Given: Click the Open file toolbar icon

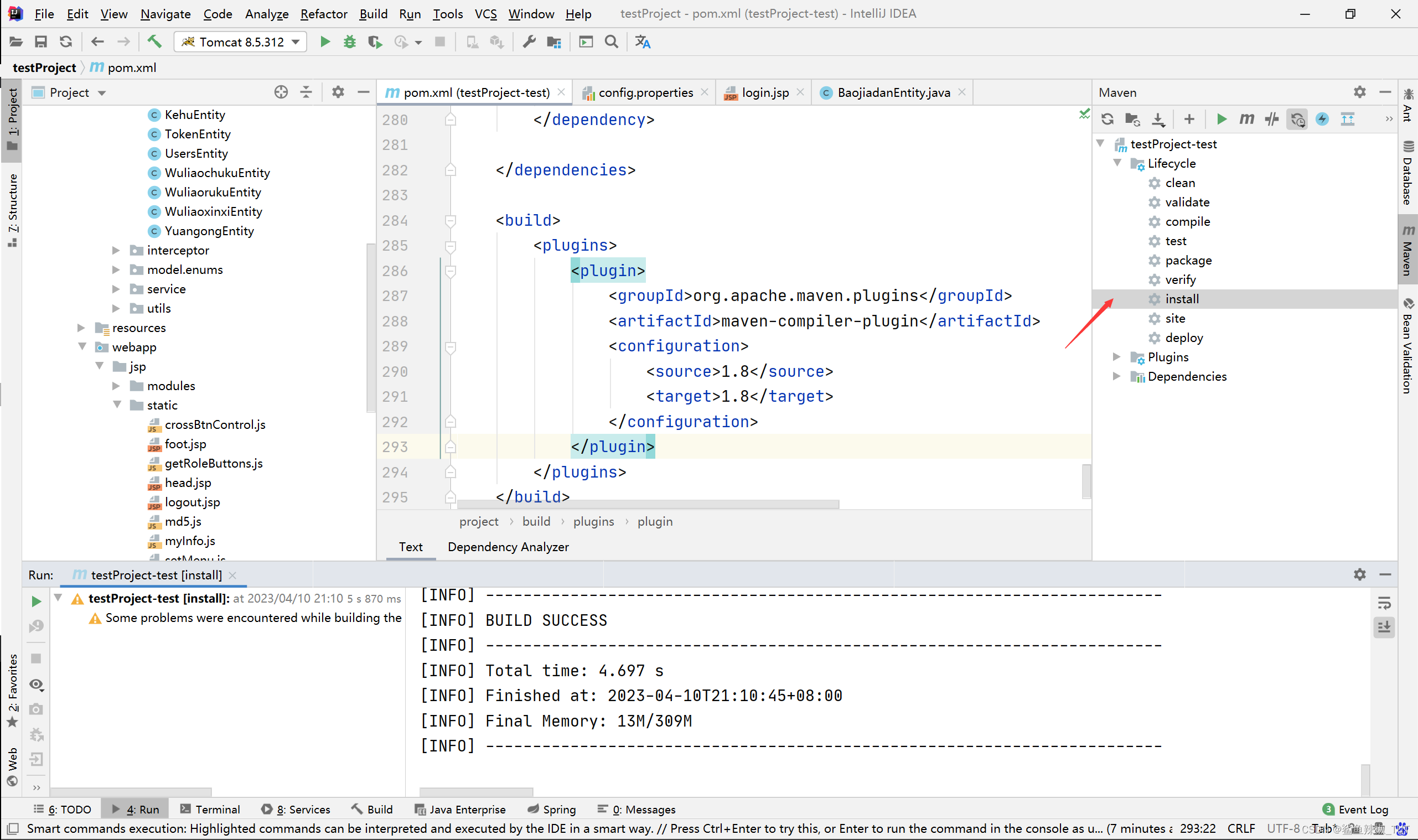Looking at the screenshot, I should pos(16,42).
